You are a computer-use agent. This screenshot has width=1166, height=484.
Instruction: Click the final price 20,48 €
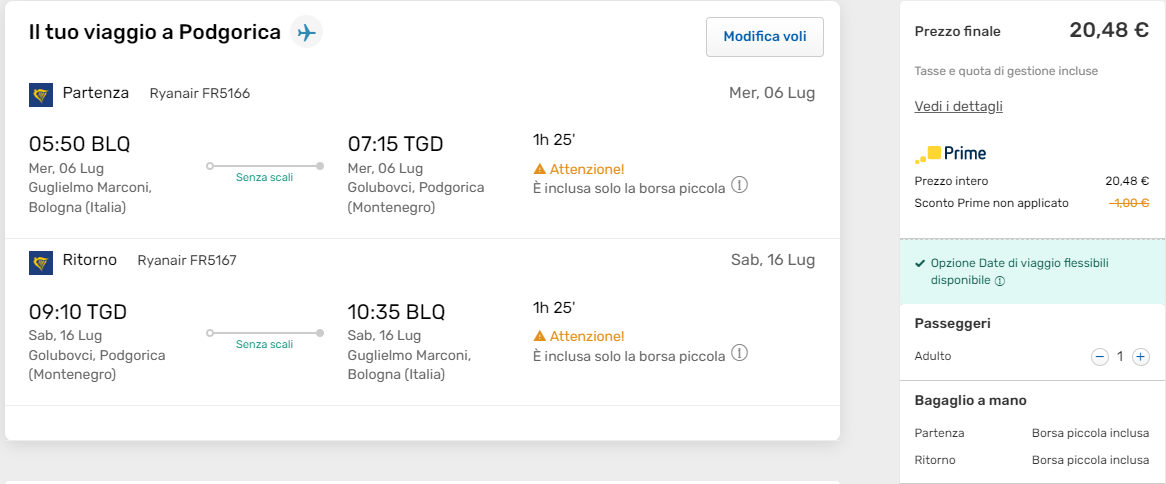pyautogui.click(x=1109, y=30)
